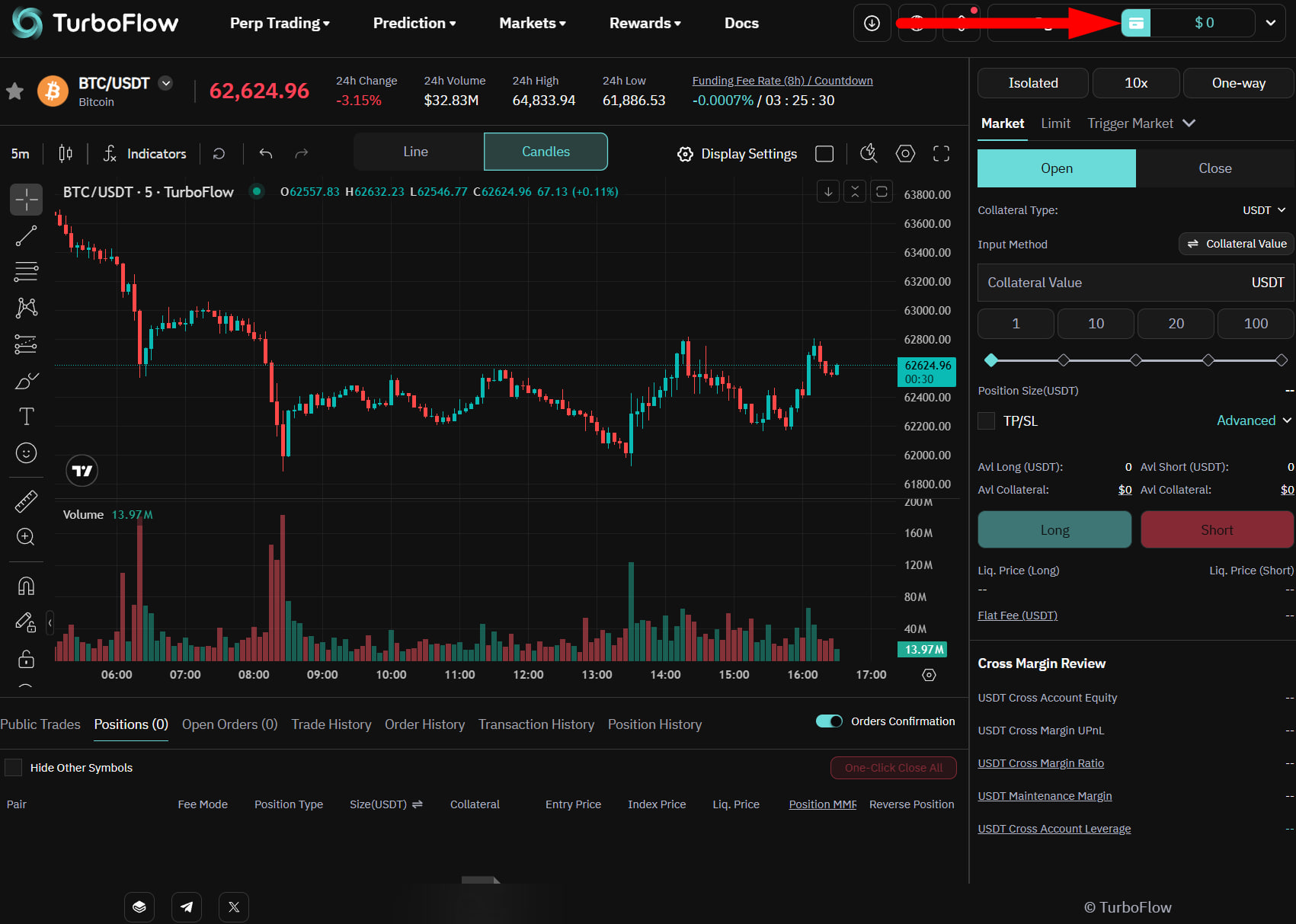Open the emoji sticker tool

(26, 453)
